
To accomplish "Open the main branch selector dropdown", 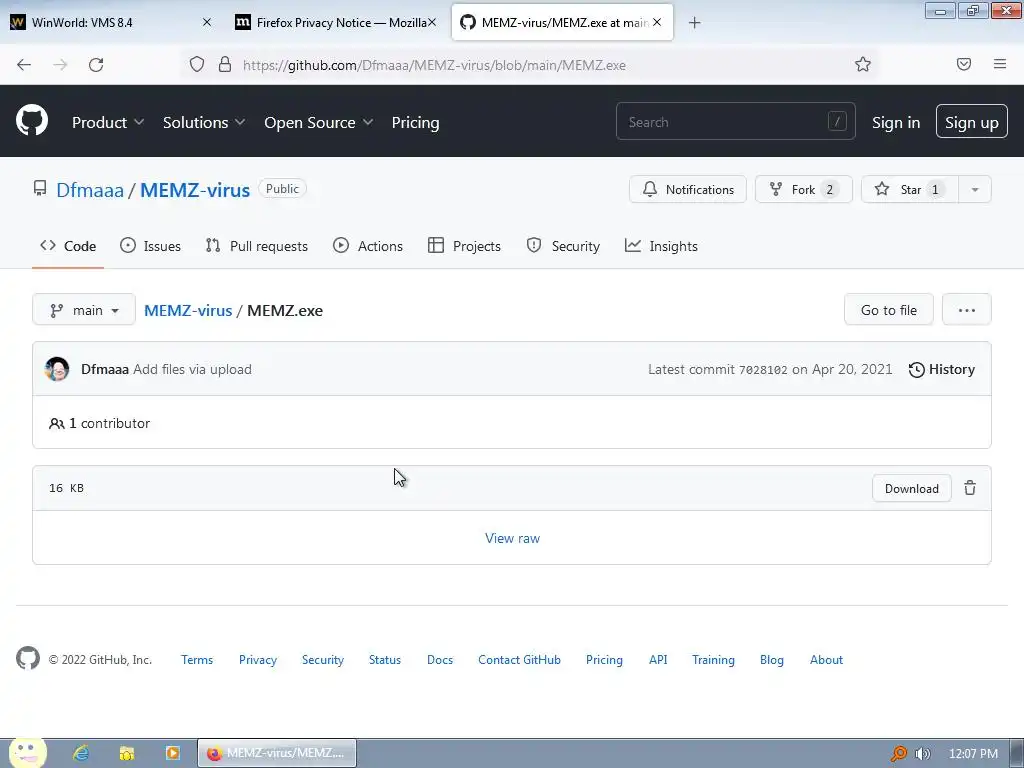I will (x=84, y=310).
